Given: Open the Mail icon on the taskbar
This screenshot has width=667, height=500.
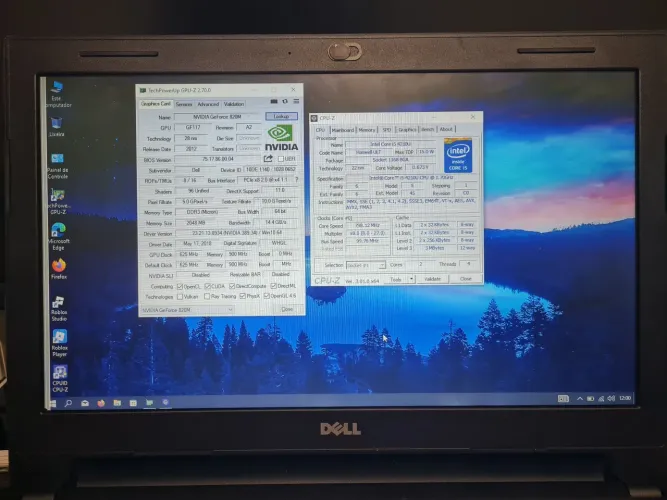Looking at the screenshot, I should (x=85, y=403).
